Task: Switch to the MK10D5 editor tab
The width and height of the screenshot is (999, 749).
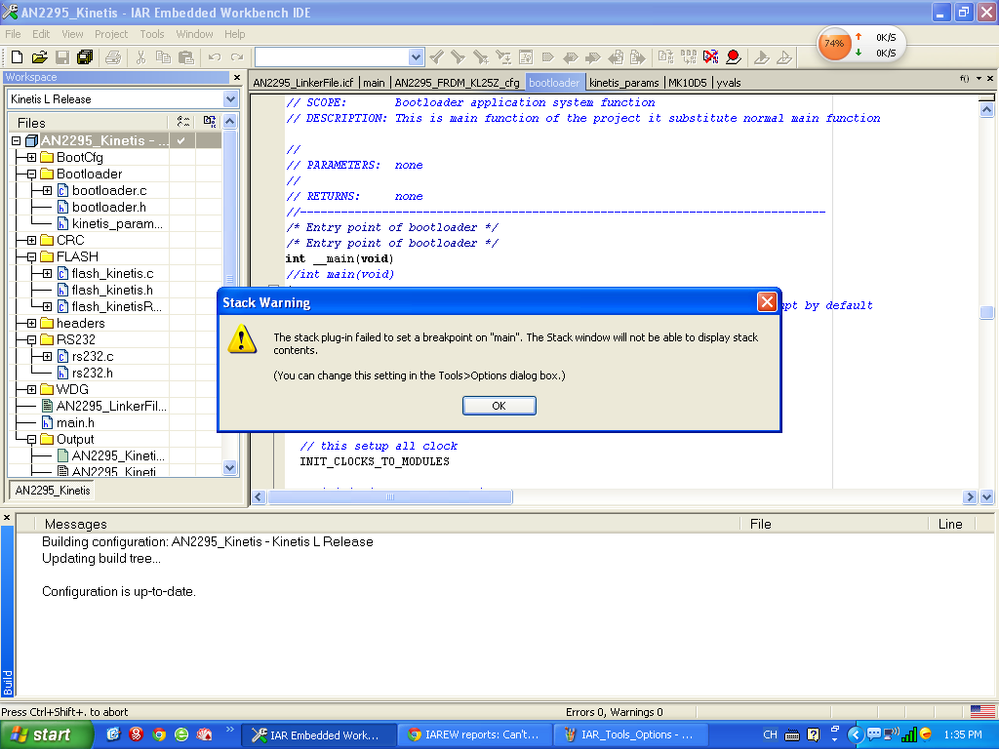Action: [687, 83]
